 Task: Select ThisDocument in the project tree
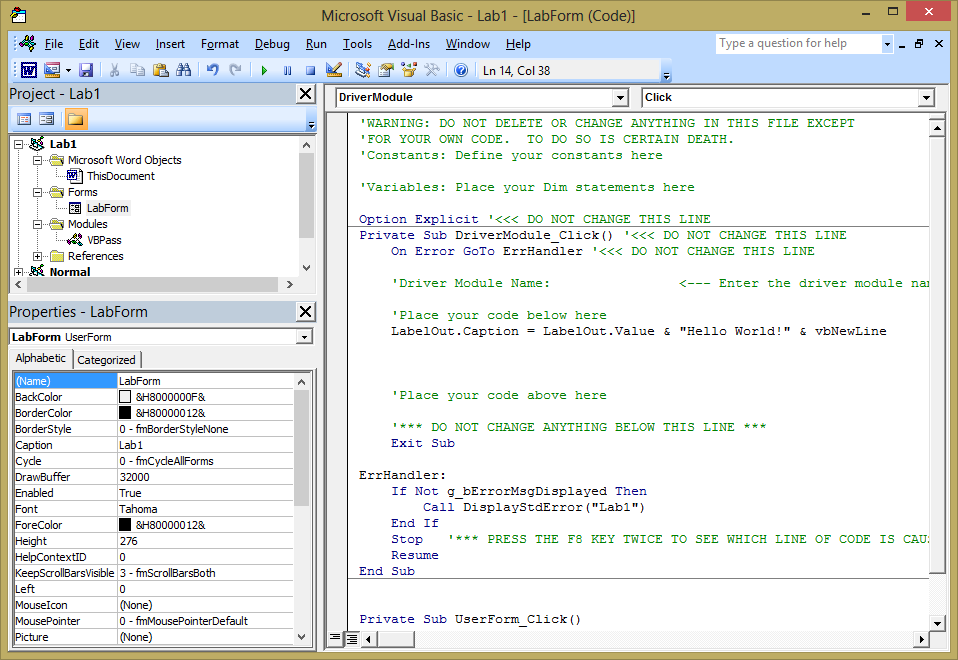click(x=120, y=176)
